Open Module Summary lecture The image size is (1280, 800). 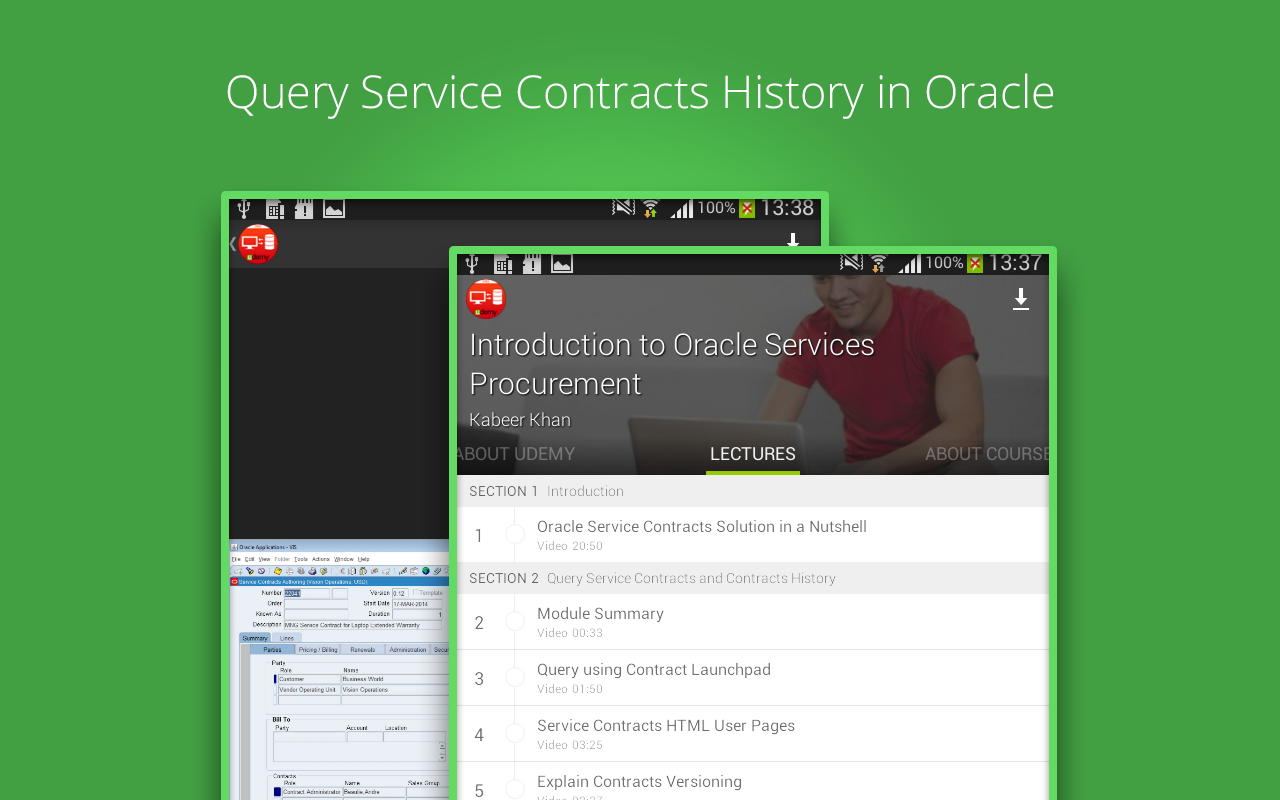[x=753, y=622]
